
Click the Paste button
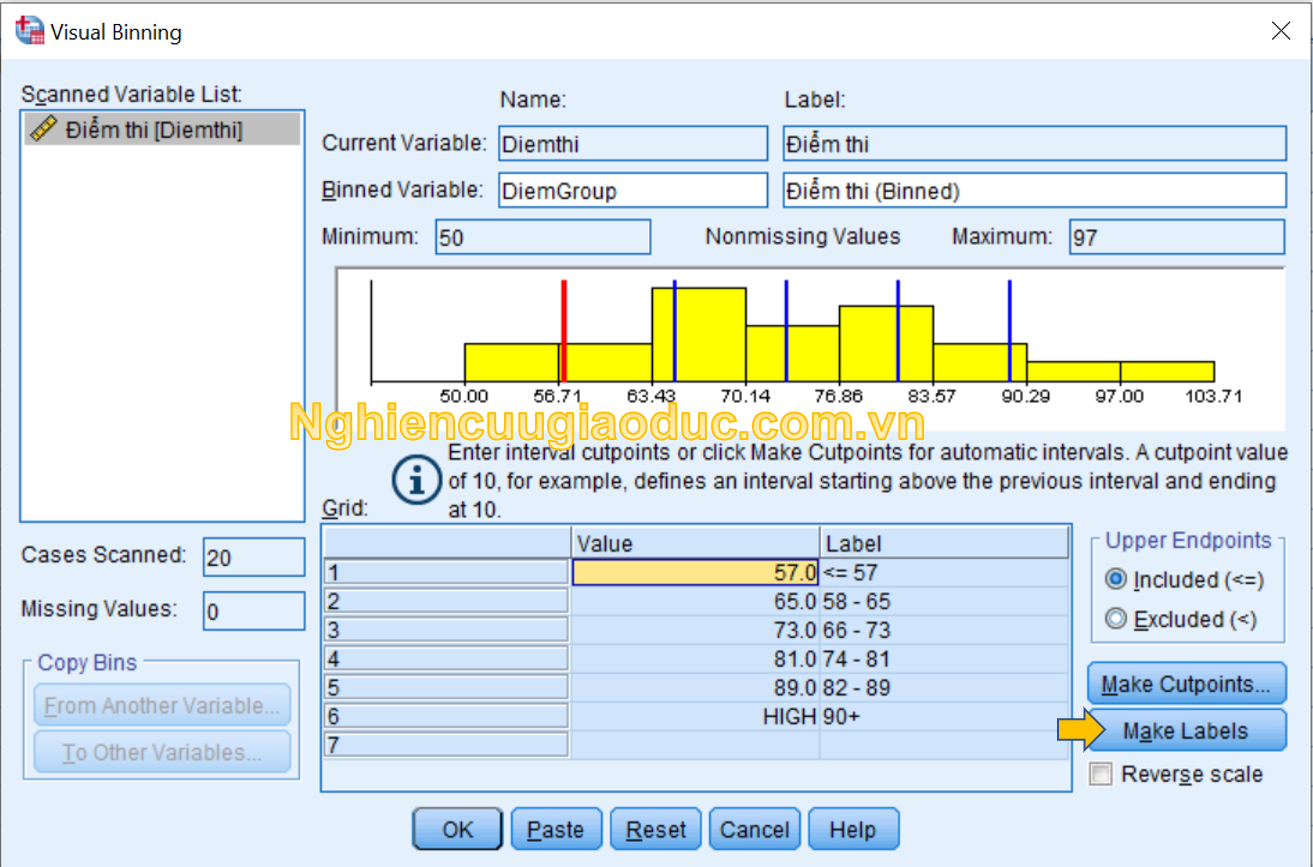click(555, 829)
